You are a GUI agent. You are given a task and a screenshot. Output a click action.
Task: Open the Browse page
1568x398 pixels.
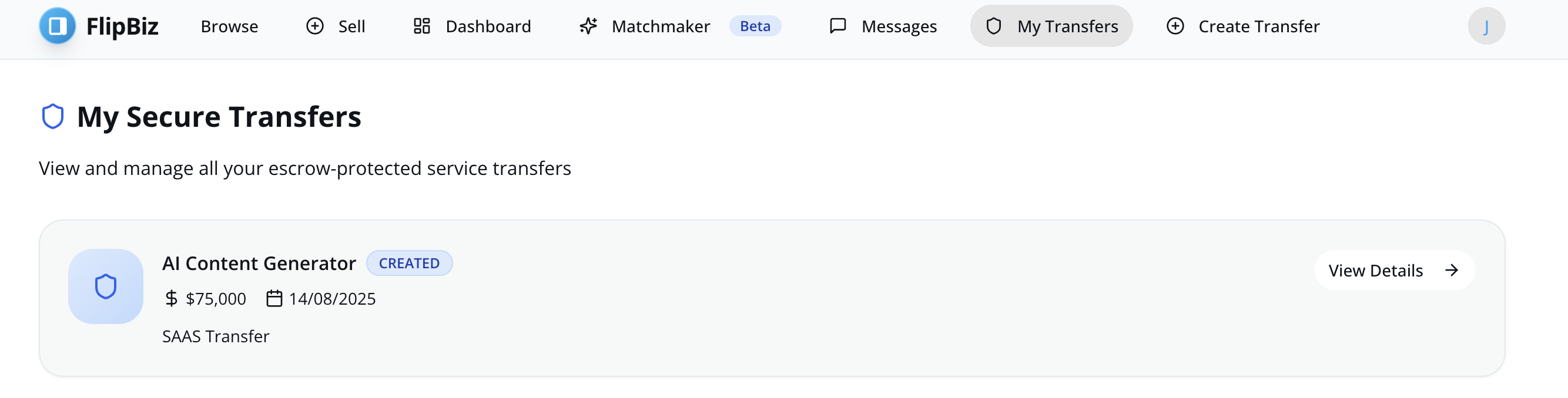tap(229, 26)
